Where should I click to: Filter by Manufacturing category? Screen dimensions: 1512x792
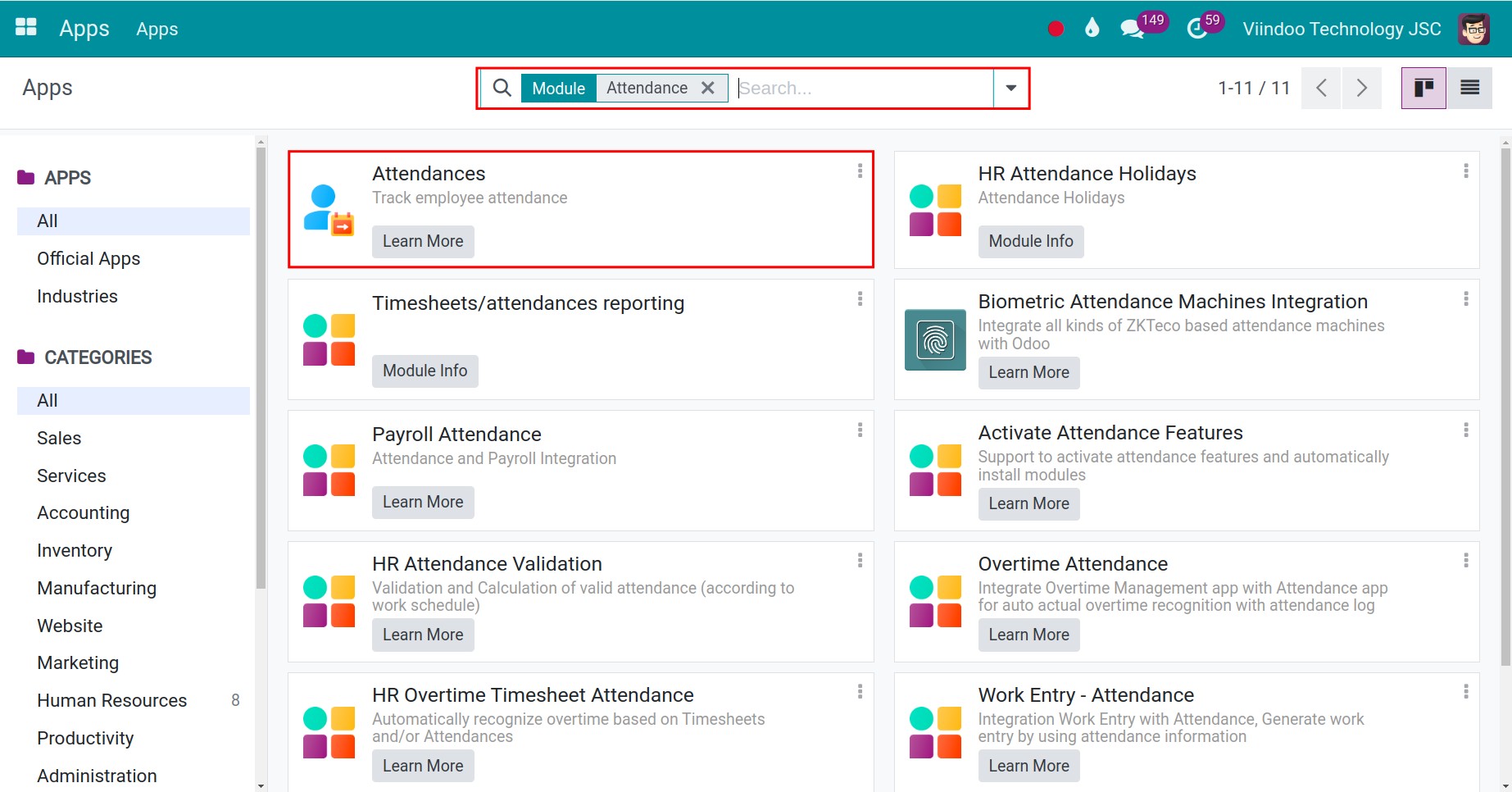click(133, 588)
